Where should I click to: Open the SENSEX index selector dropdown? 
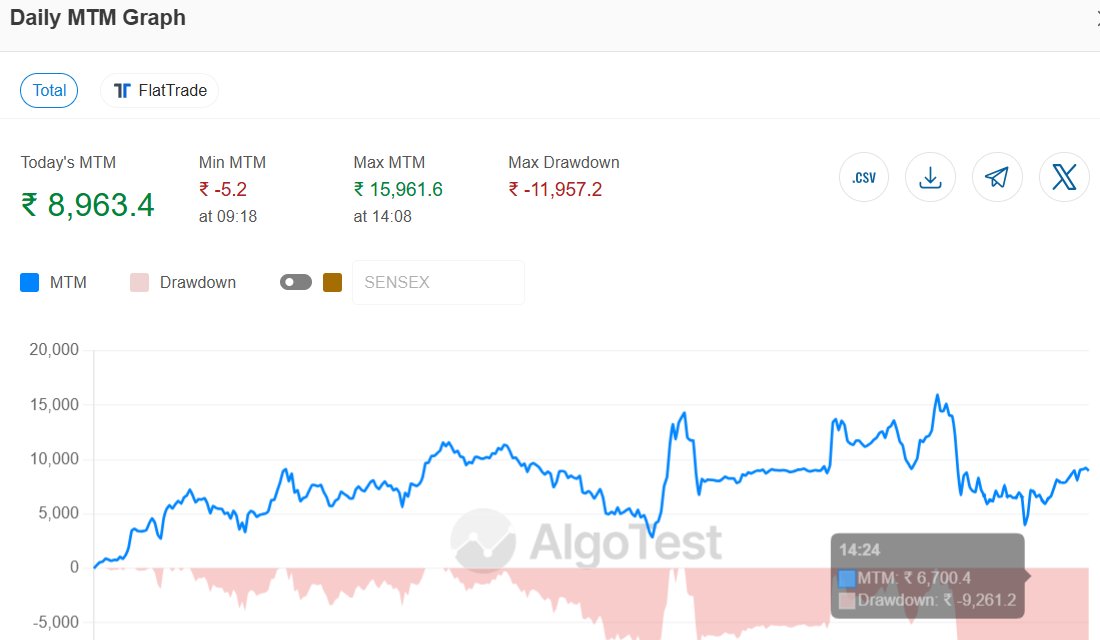click(437, 282)
